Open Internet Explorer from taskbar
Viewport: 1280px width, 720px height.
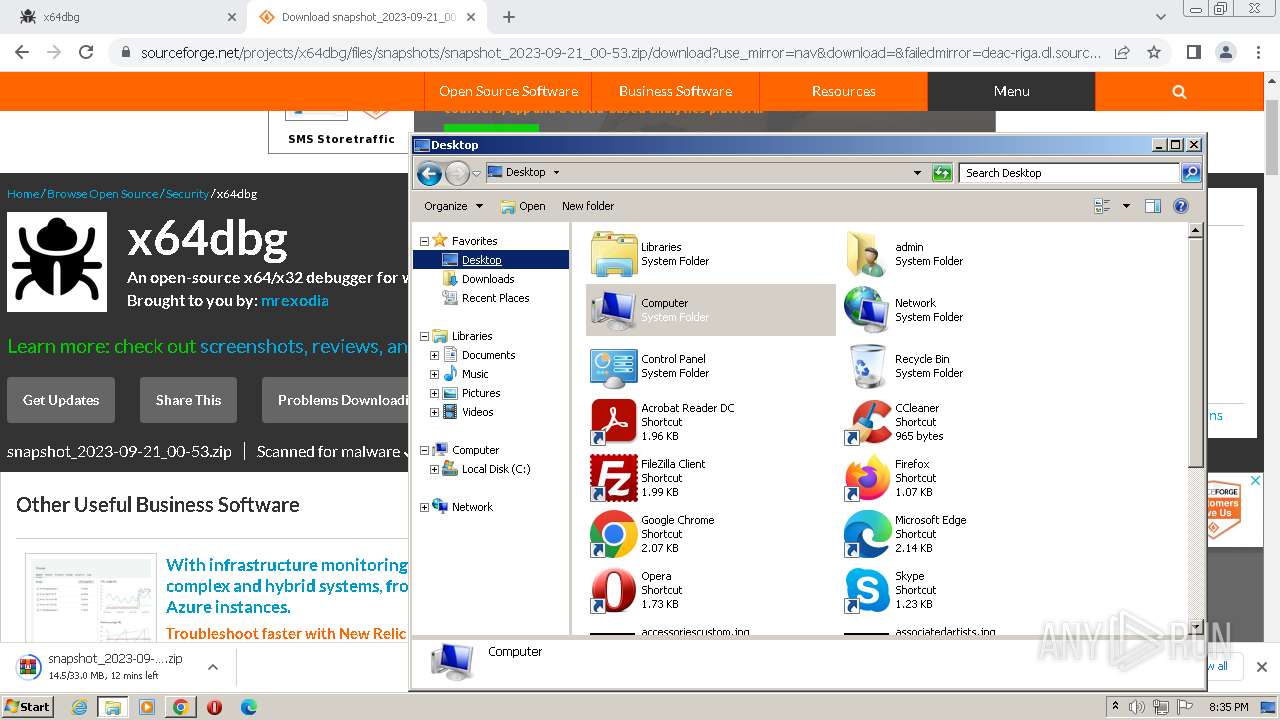pyautogui.click(x=79, y=707)
